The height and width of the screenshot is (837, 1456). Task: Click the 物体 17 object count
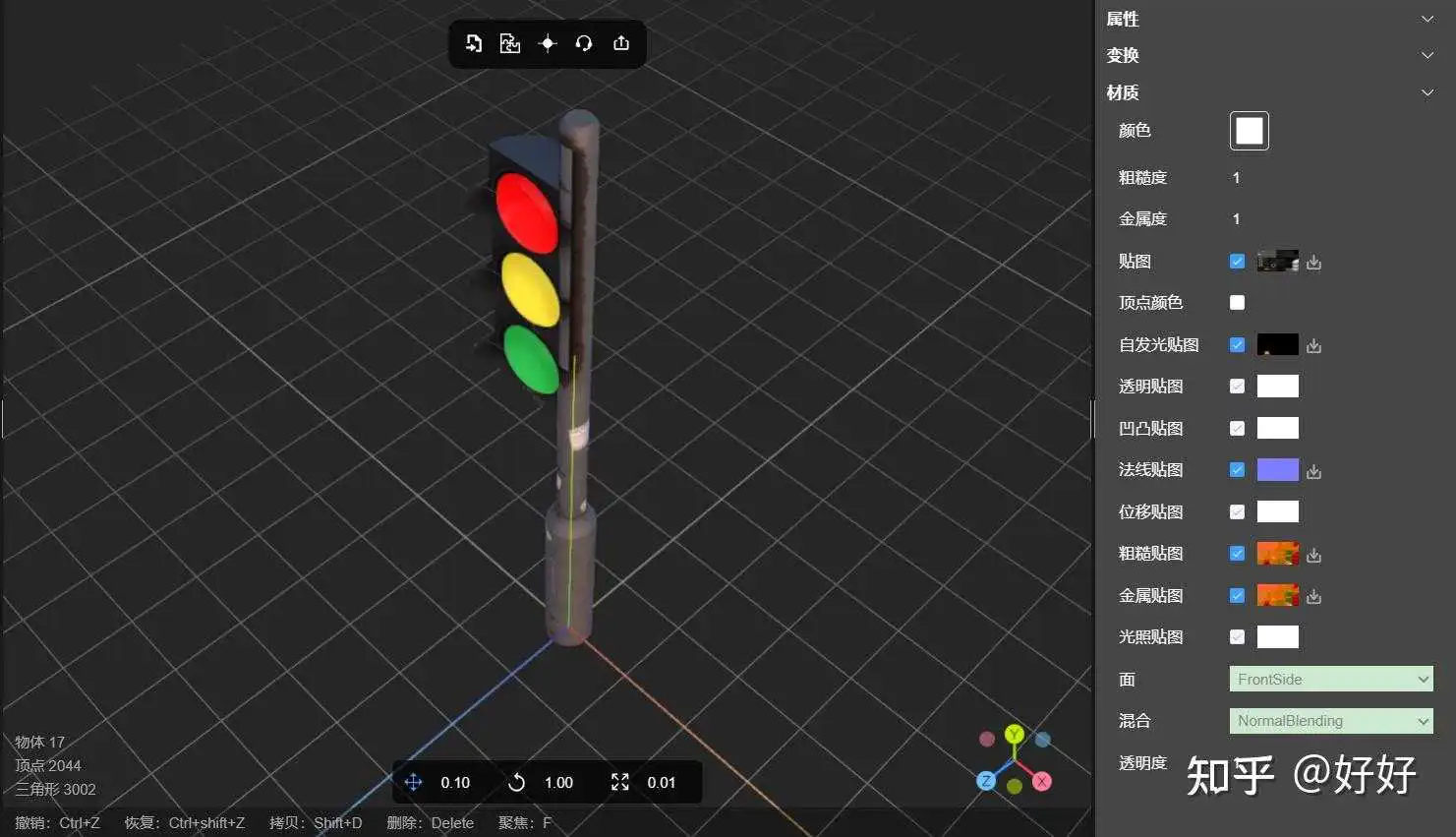pos(39,742)
